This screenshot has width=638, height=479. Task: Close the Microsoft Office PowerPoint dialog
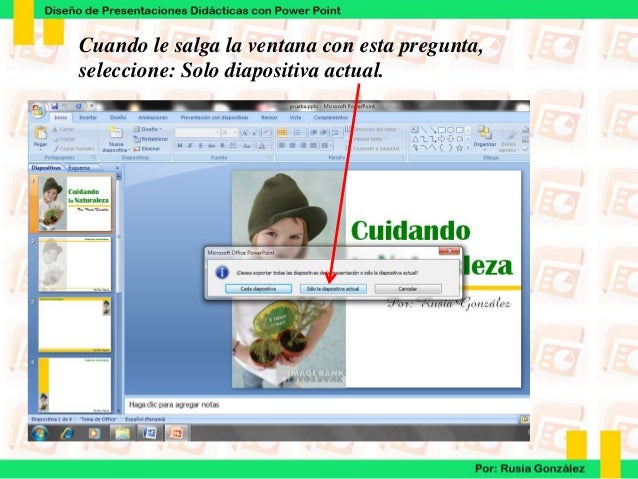pos(449,251)
